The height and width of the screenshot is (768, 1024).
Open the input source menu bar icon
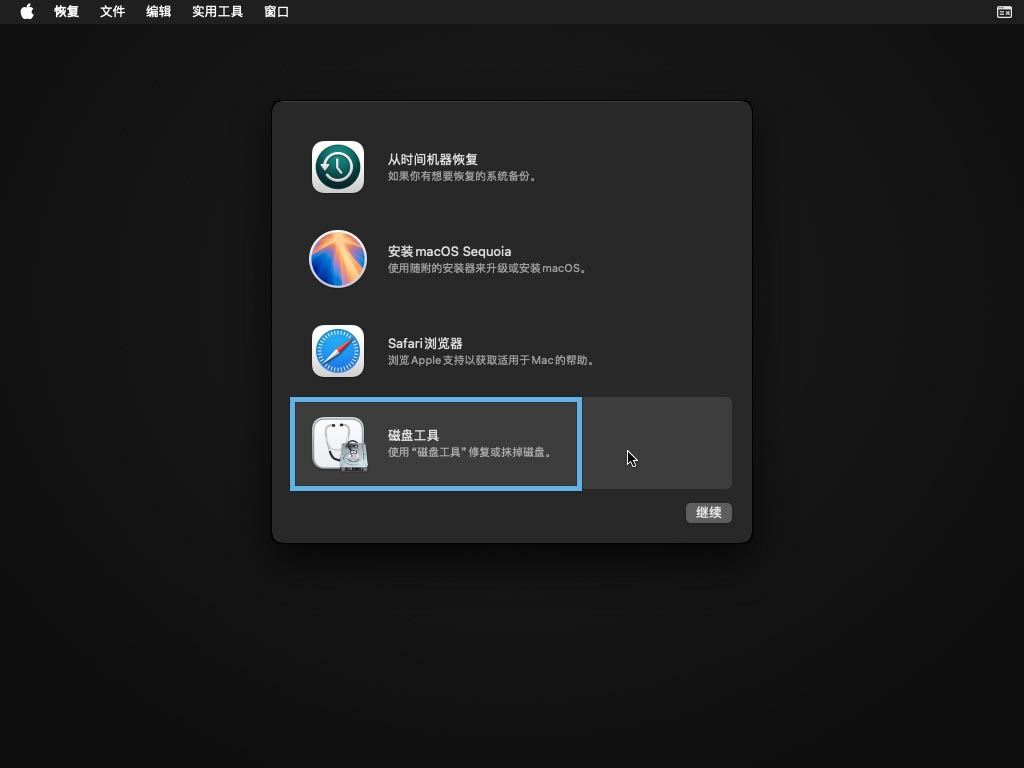[x=1004, y=12]
